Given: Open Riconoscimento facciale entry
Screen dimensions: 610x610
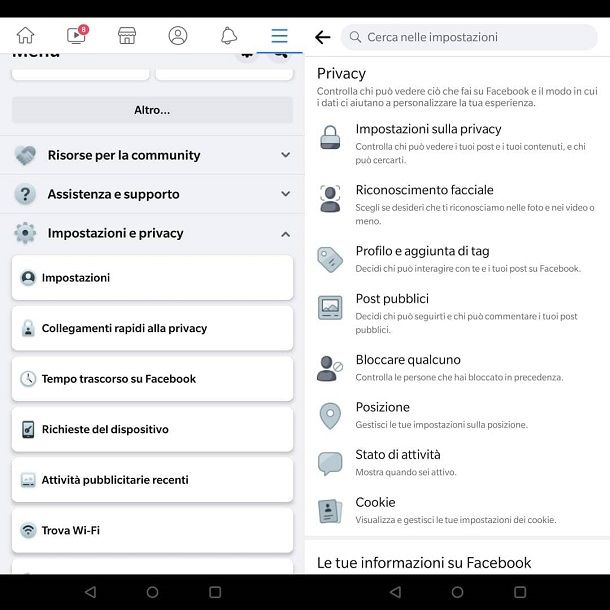Looking at the screenshot, I should (x=458, y=205).
